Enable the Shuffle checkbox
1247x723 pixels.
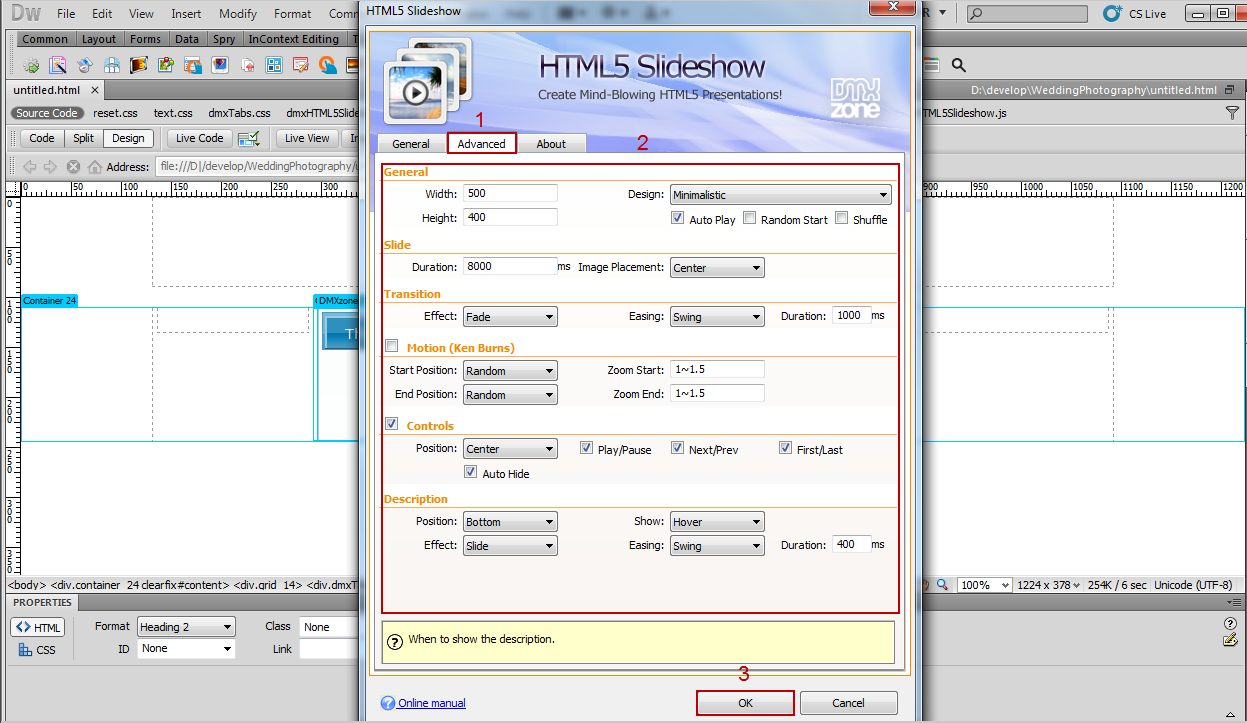coord(842,218)
